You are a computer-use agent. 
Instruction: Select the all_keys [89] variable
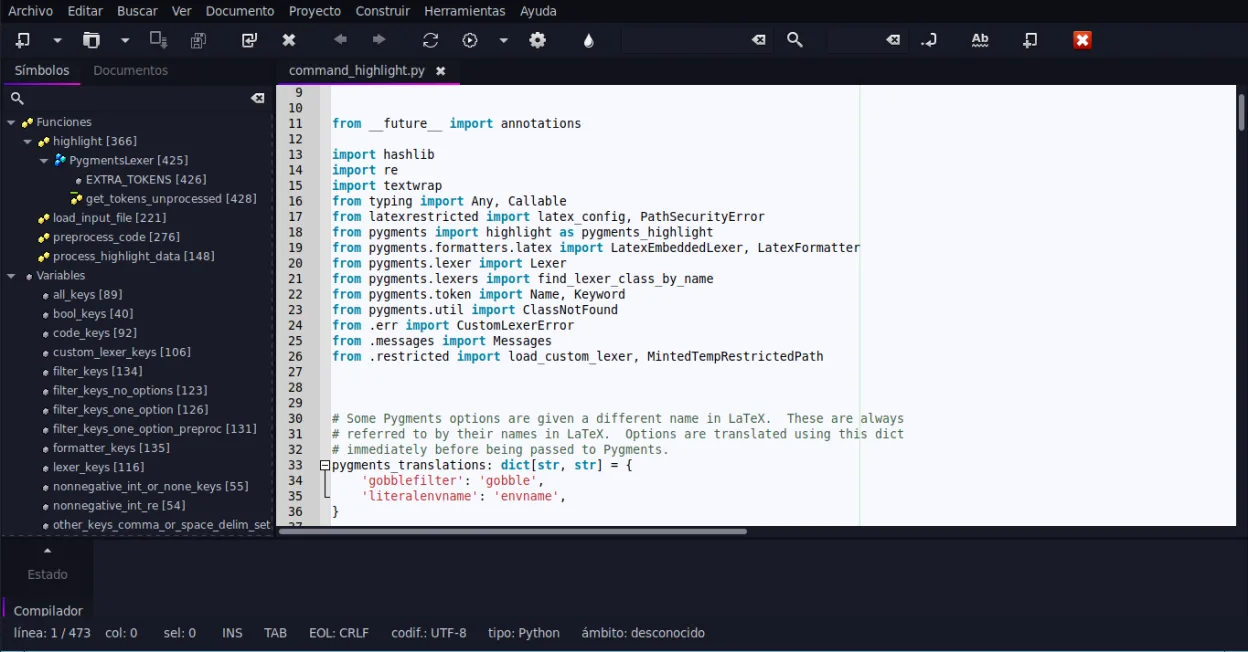(x=88, y=295)
